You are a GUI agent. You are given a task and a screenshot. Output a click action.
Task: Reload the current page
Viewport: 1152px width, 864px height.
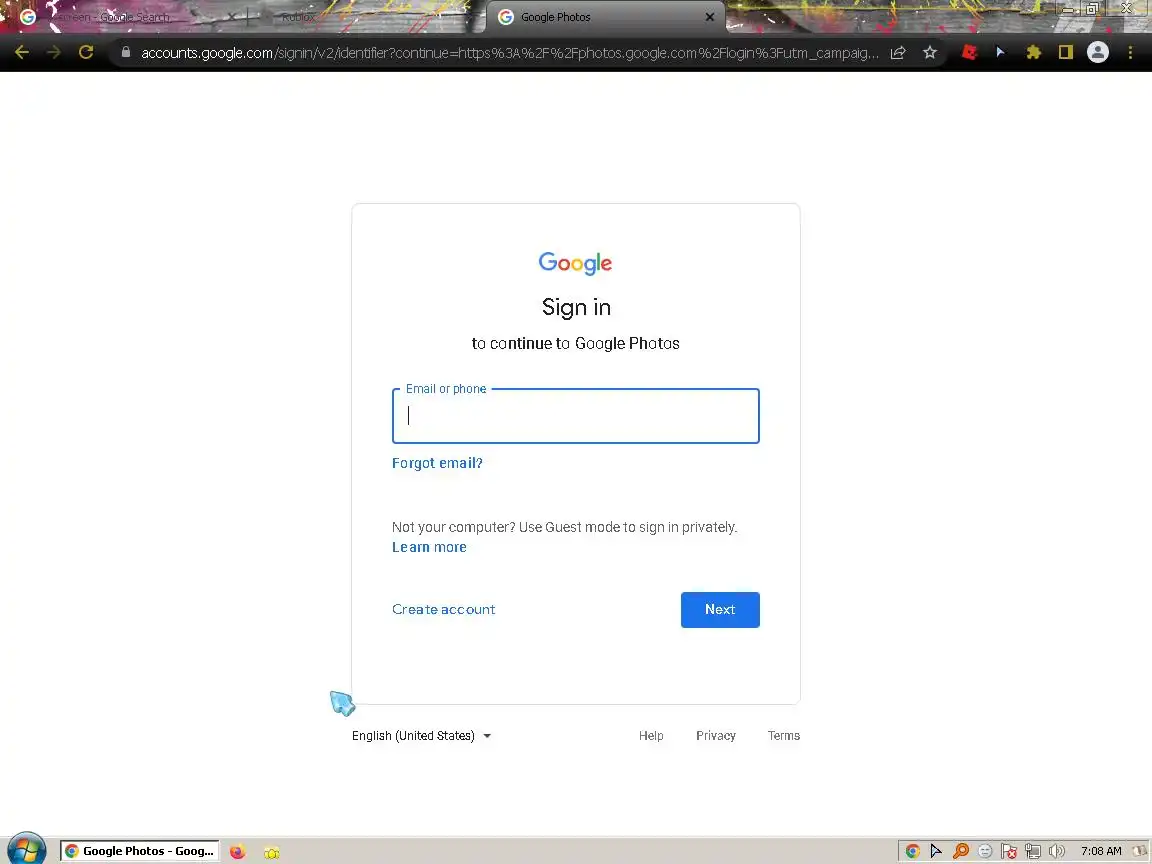(86, 52)
